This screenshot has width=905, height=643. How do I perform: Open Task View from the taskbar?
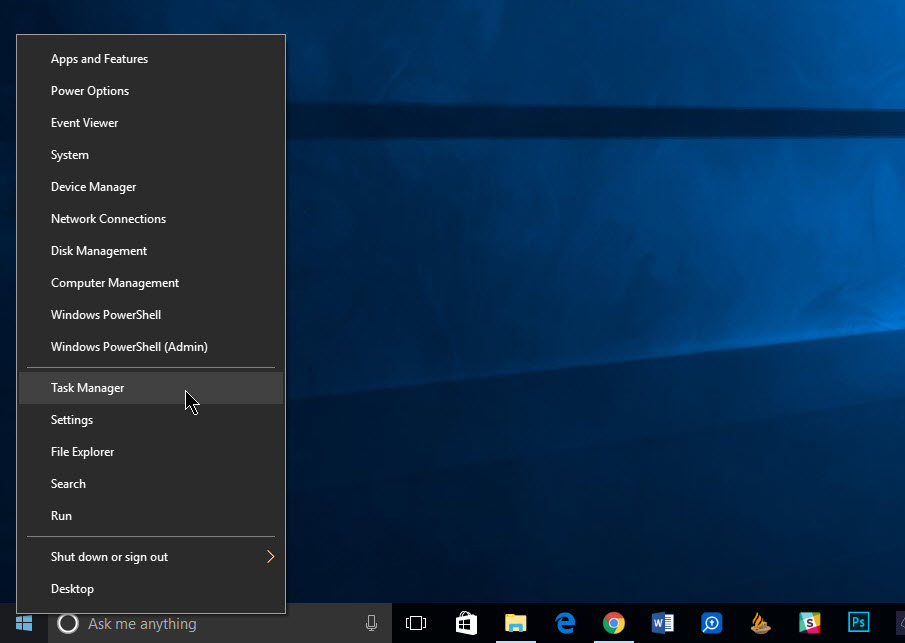click(x=416, y=622)
